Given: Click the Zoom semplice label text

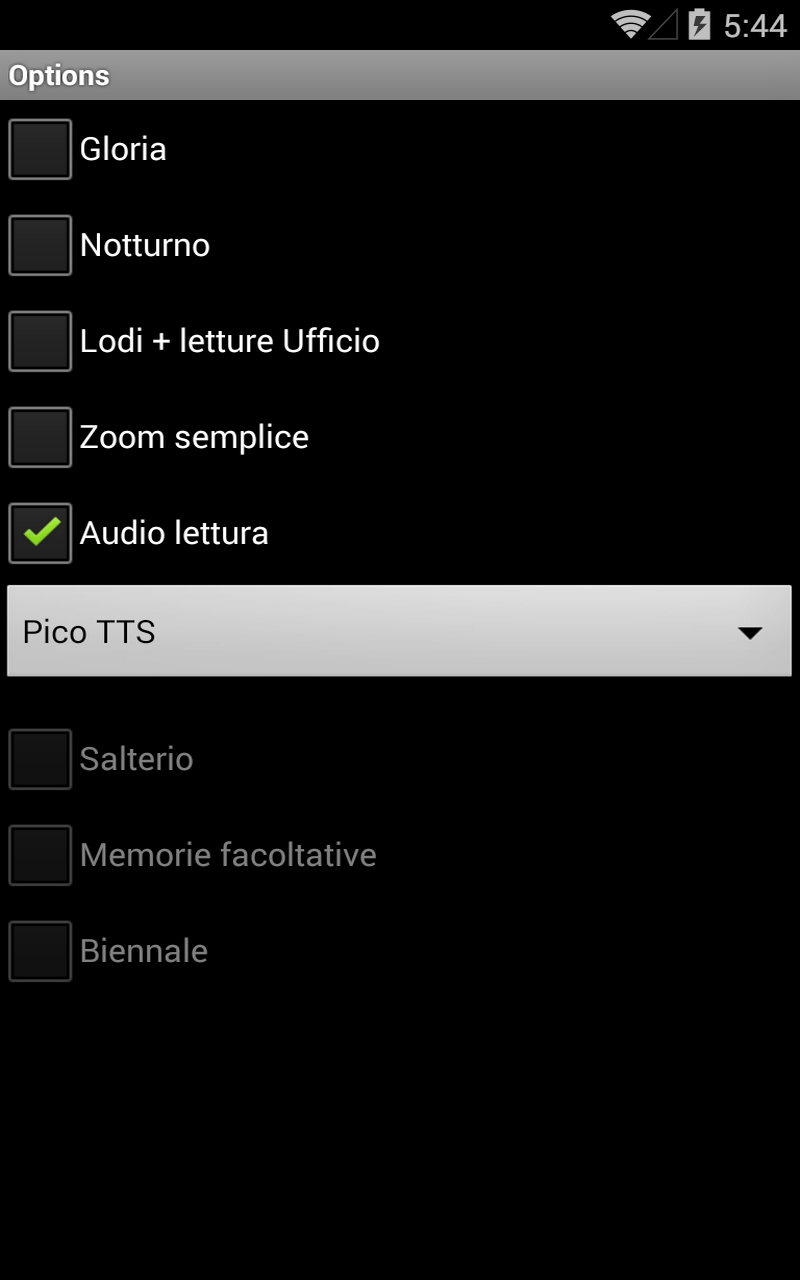Looking at the screenshot, I should click(194, 438).
